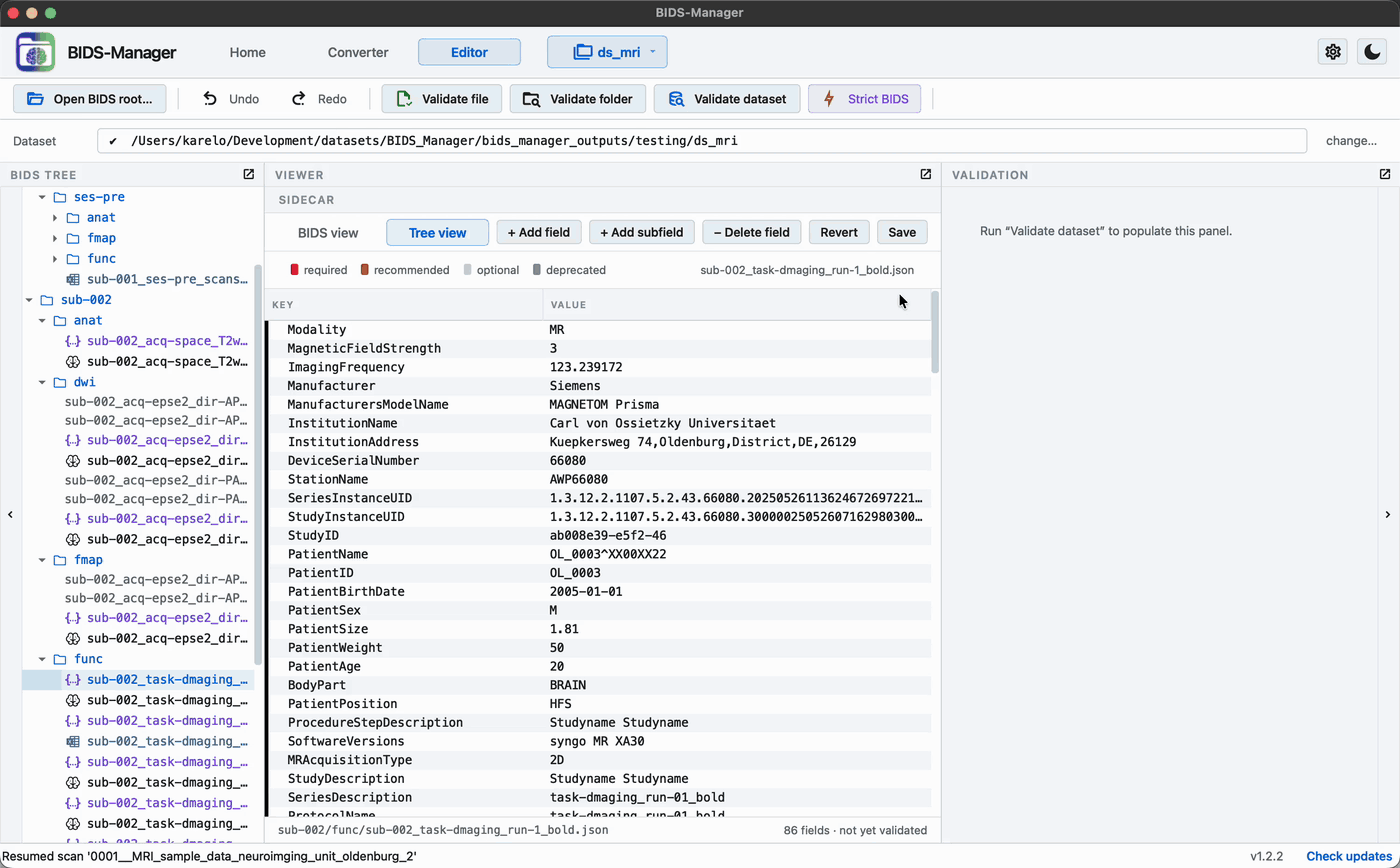Click the change... dataset link
Image resolution: width=1400 pixels, height=868 pixels.
tap(1351, 141)
